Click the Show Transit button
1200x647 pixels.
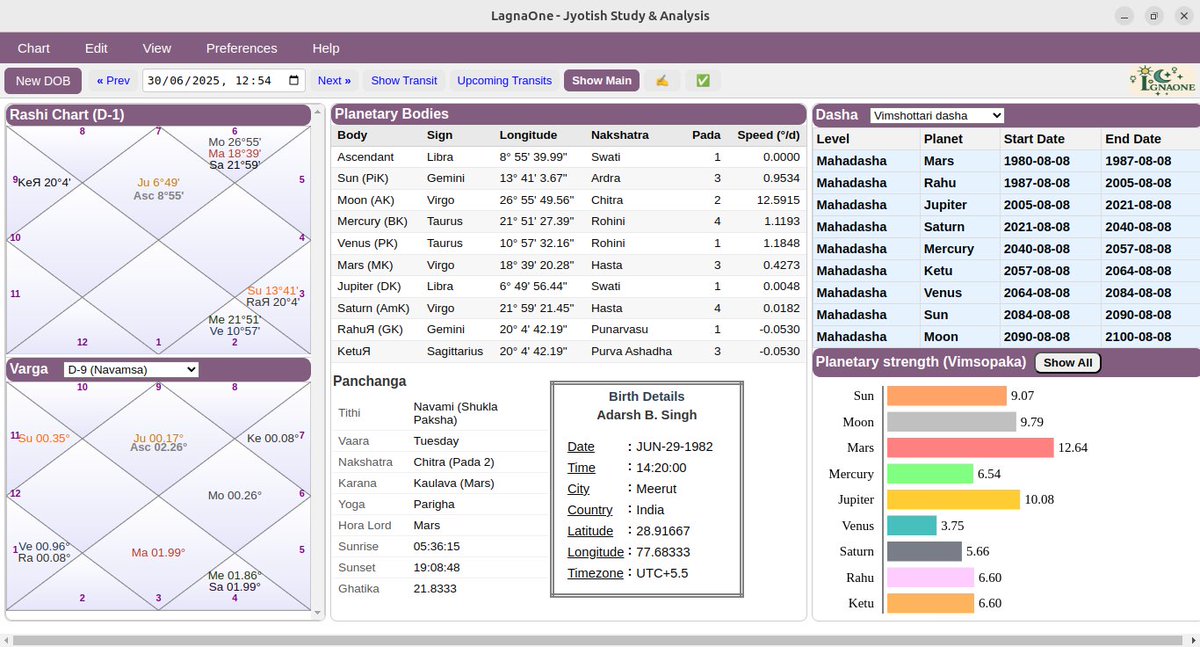pyautogui.click(x=404, y=80)
